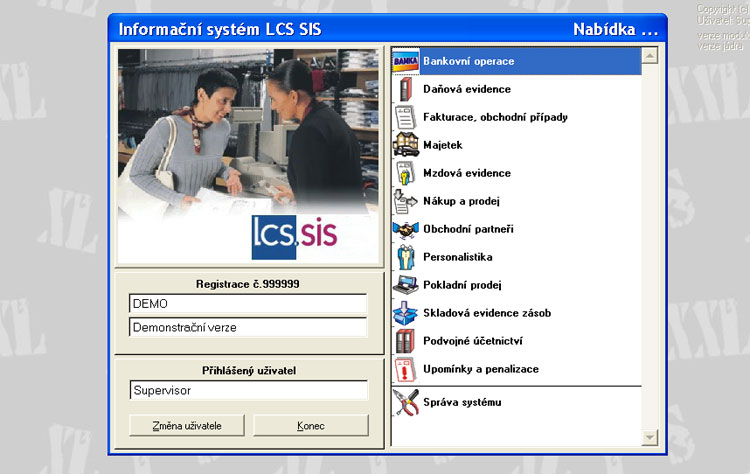Click the module list scroll down arrow
Image resolution: width=750 pixels, height=474 pixels.
pos(650,437)
